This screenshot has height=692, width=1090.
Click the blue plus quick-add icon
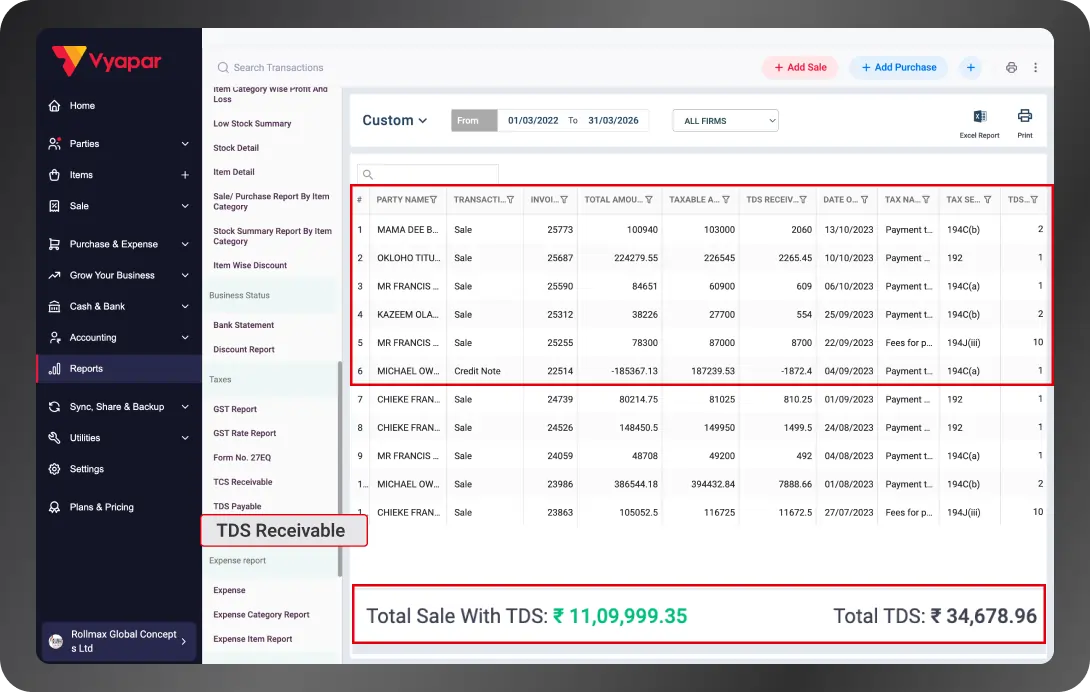click(x=970, y=67)
